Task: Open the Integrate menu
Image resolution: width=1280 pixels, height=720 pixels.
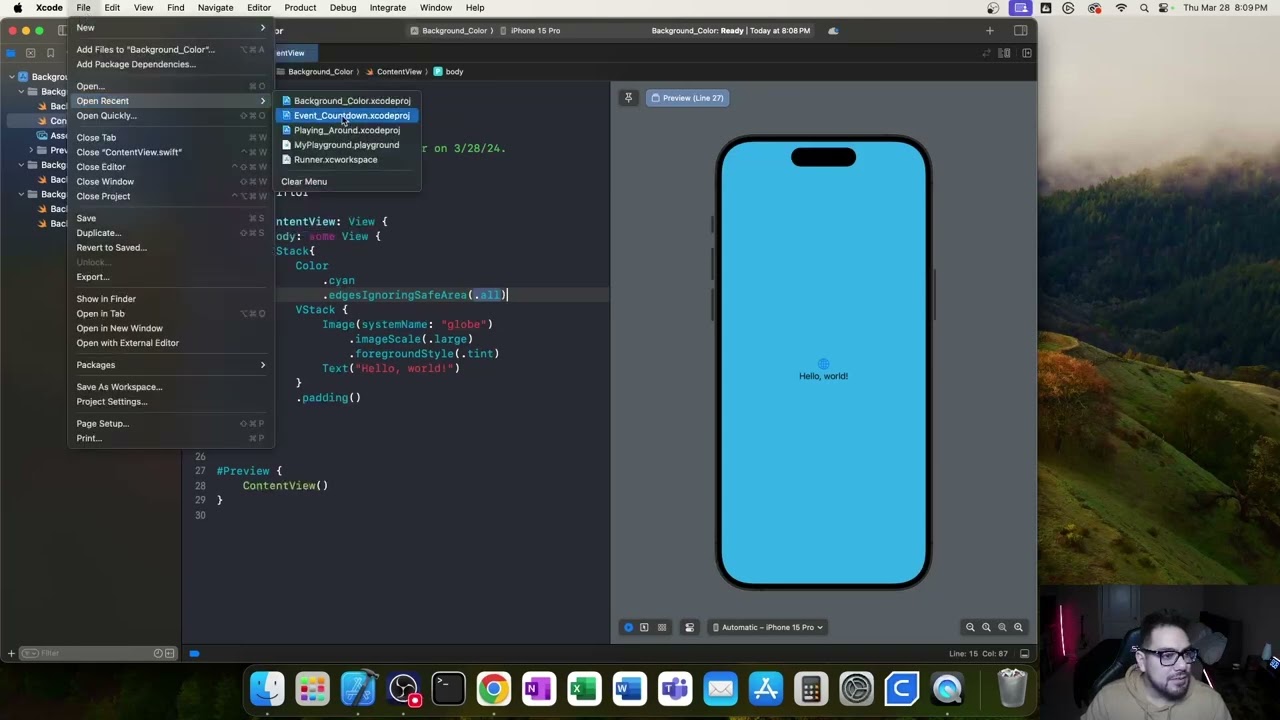Action: click(388, 8)
